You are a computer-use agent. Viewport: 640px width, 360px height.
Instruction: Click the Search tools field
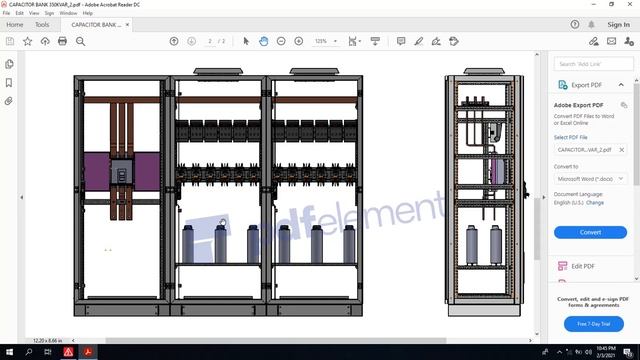tap(593, 64)
